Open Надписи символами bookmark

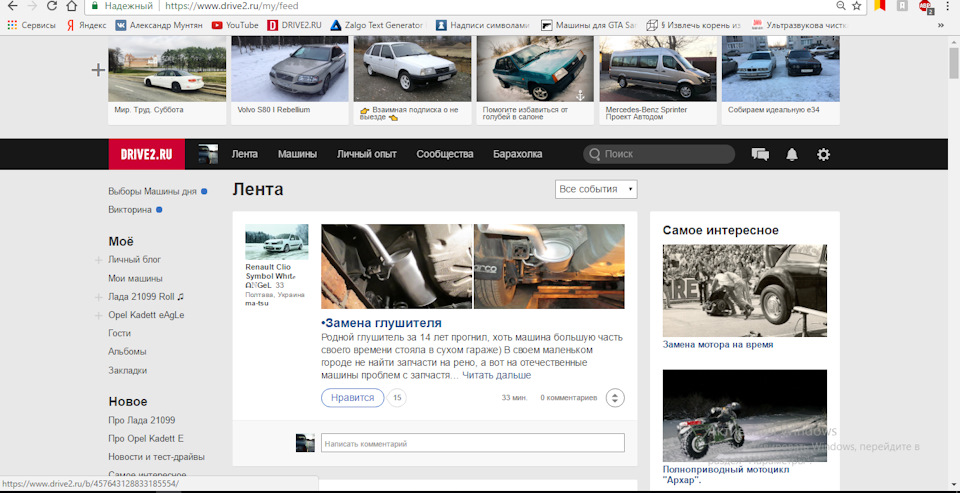[x=483, y=25]
